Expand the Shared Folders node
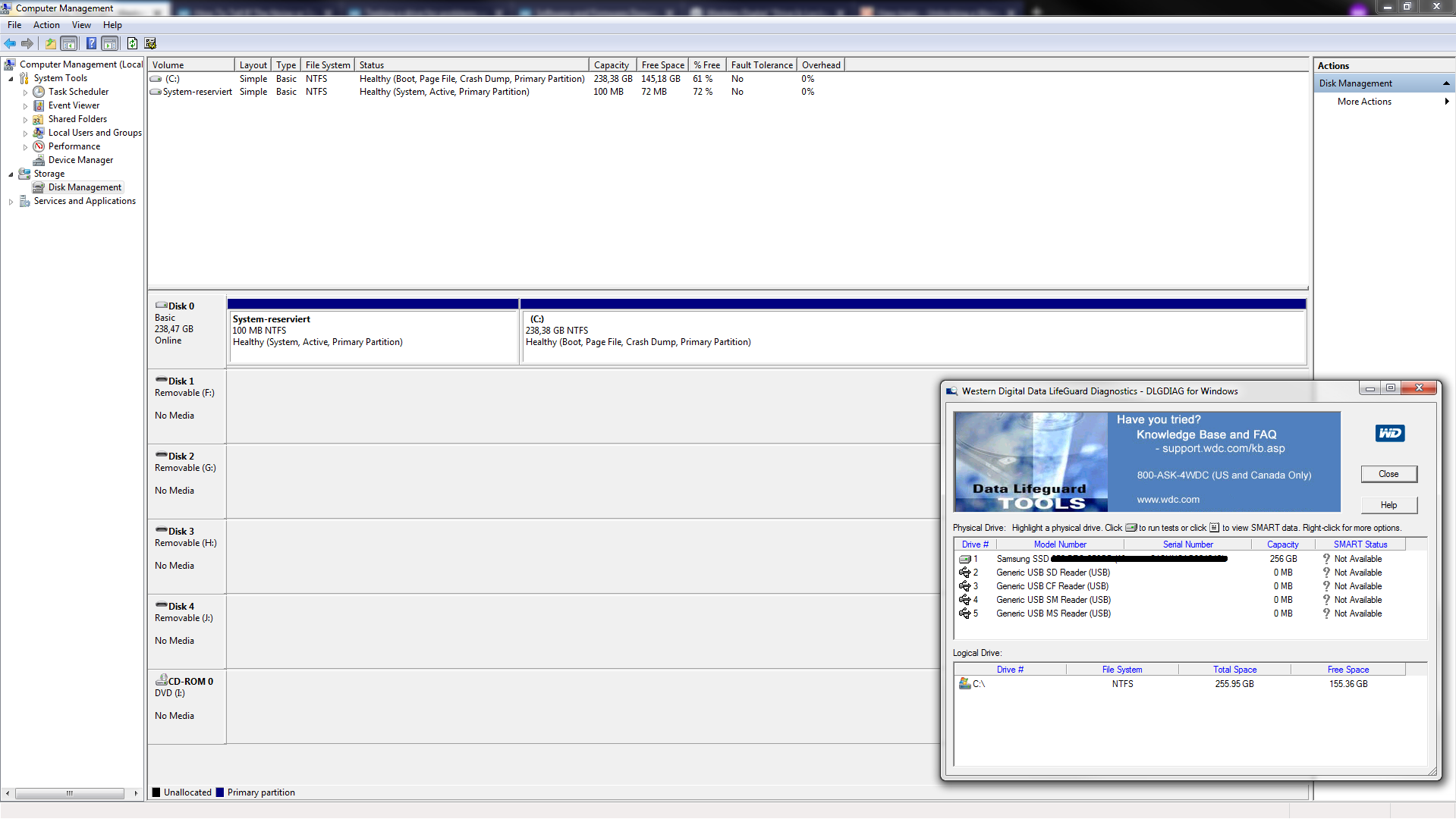The image size is (1456, 819). (x=25, y=120)
